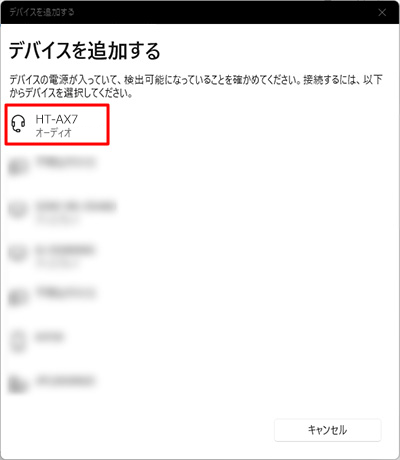Click the blurred icon of the last listed device
The image size is (400, 460).
click(x=18, y=383)
